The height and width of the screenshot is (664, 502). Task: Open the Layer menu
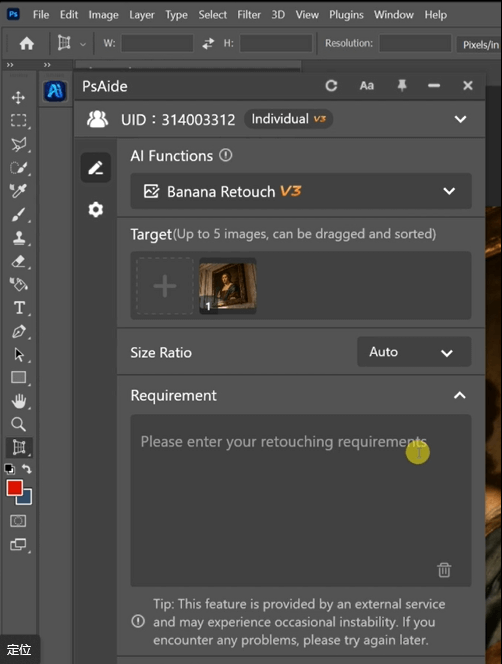coord(142,15)
